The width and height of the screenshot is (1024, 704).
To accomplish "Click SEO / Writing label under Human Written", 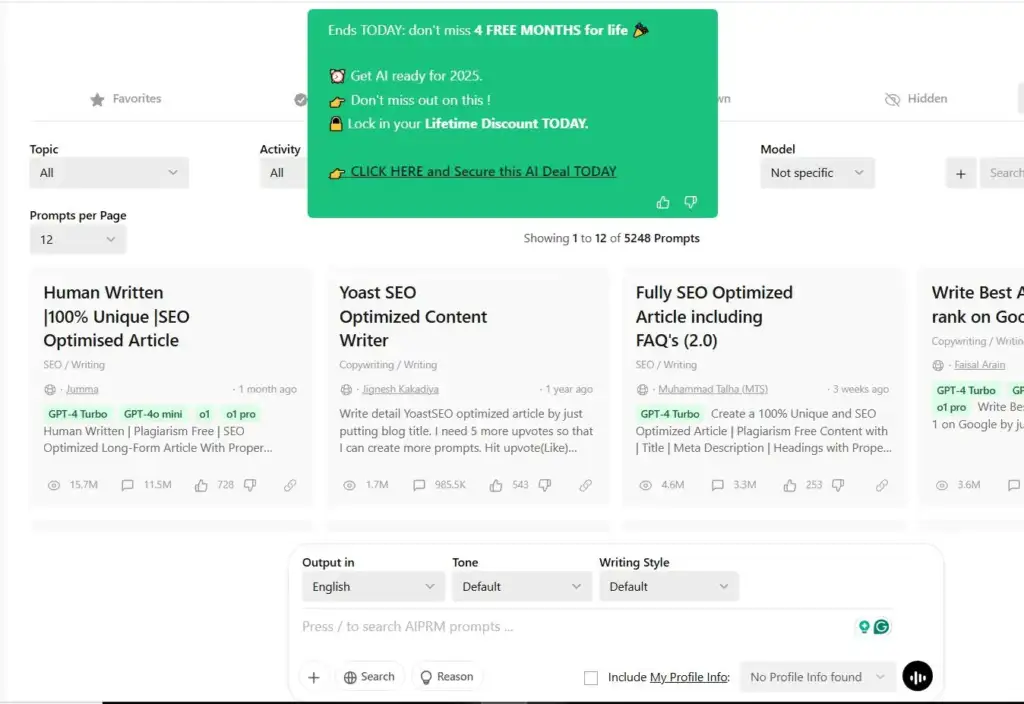I will pyautogui.click(x=74, y=365).
